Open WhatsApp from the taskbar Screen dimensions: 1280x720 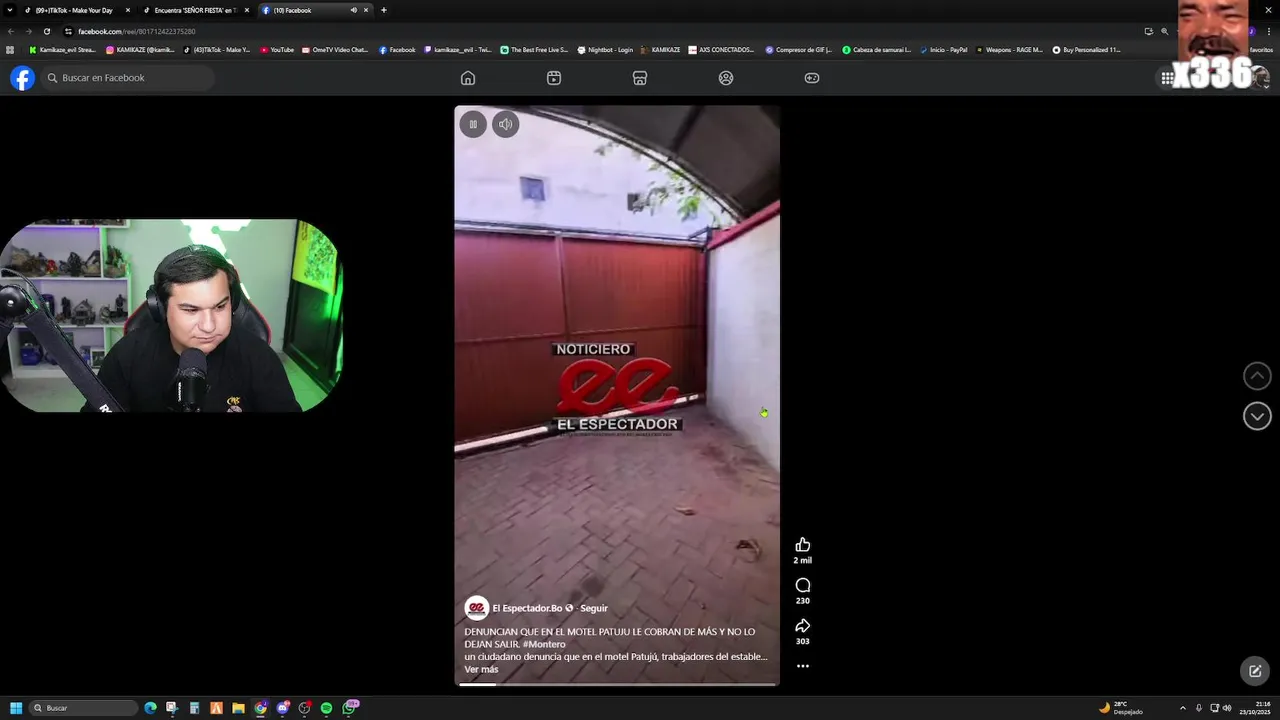tap(349, 708)
